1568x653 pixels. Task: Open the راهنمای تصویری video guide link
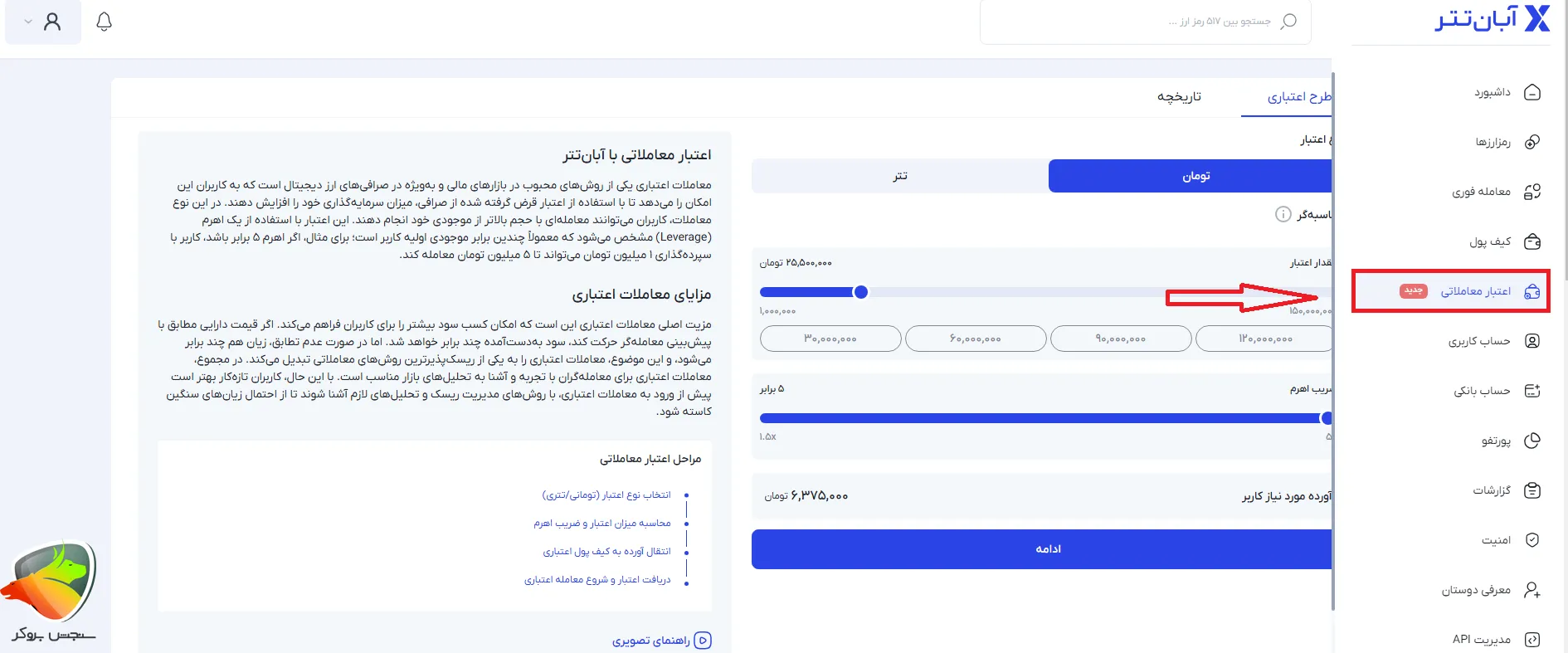(661, 641)
